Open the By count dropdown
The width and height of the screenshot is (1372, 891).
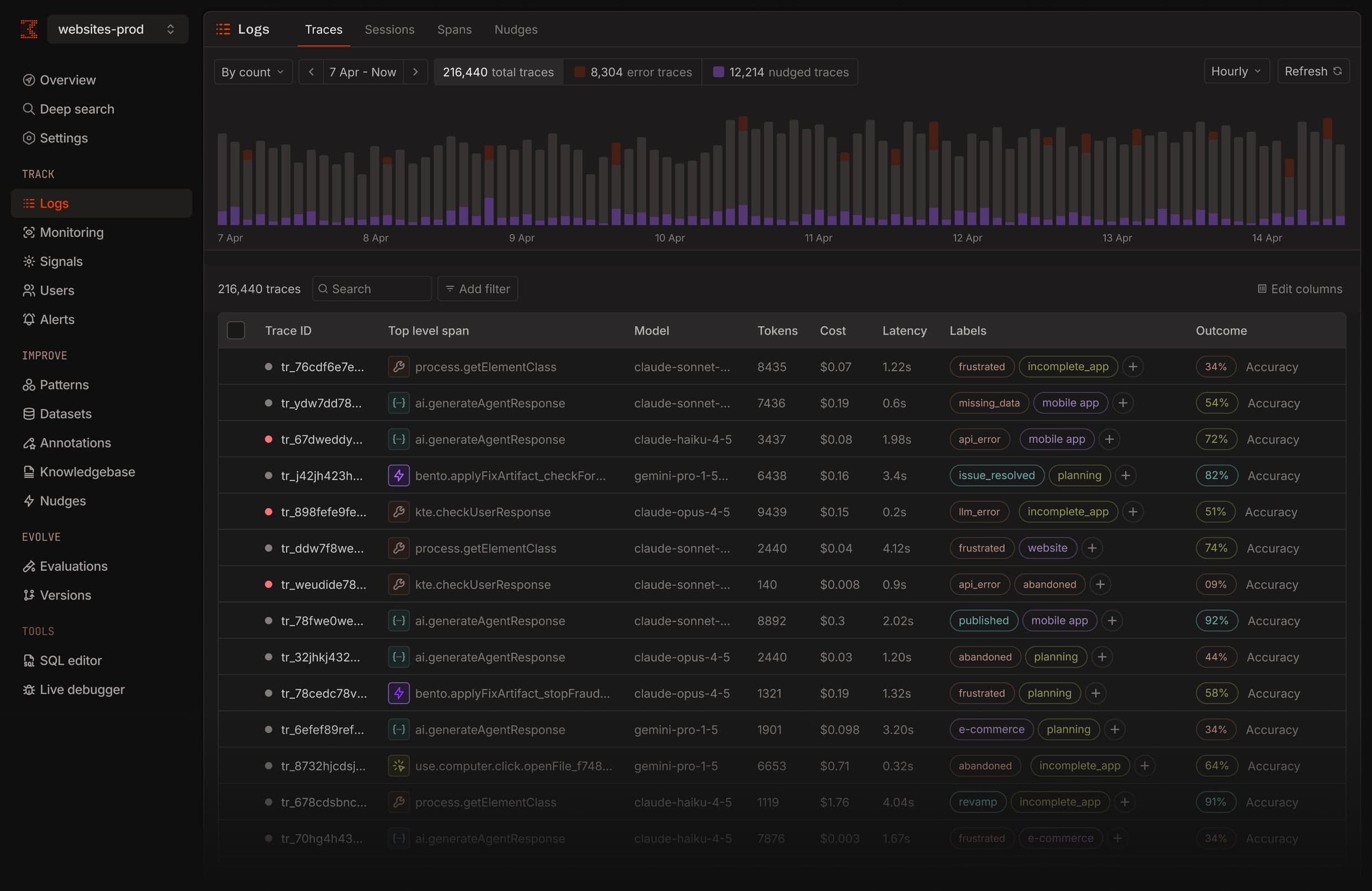click(x=252, y=71)
